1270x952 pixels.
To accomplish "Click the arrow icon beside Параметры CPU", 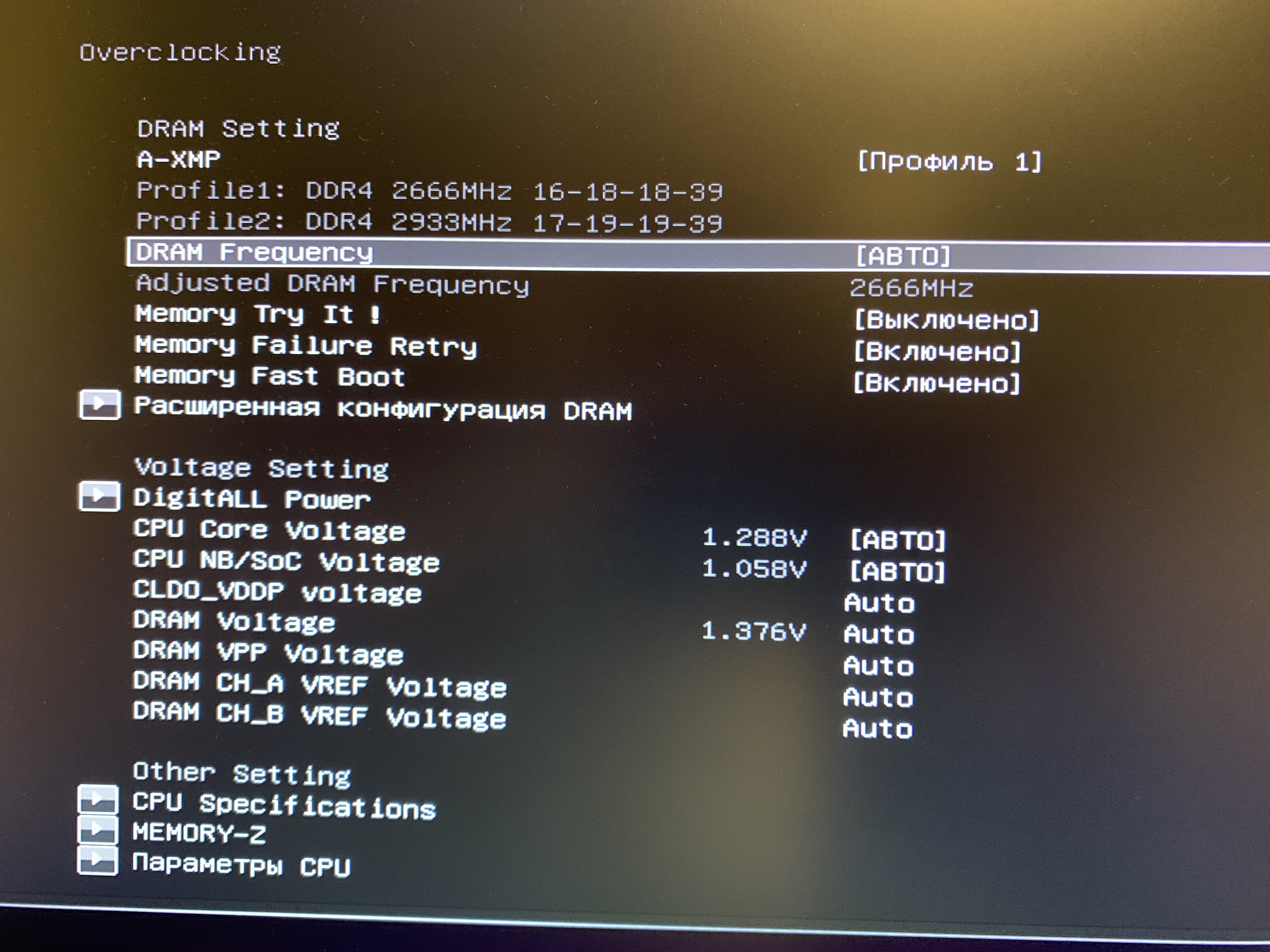I will click(98, 861).
